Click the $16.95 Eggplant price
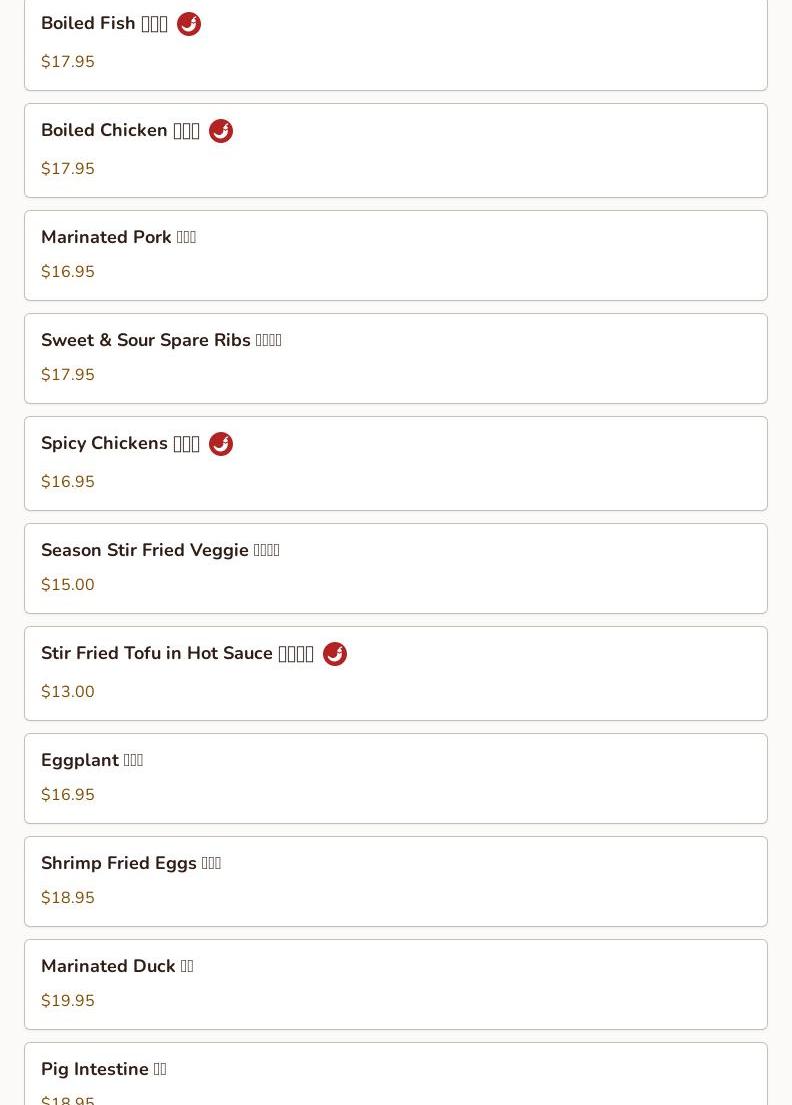792x1105 pixels. coord(68,795)
